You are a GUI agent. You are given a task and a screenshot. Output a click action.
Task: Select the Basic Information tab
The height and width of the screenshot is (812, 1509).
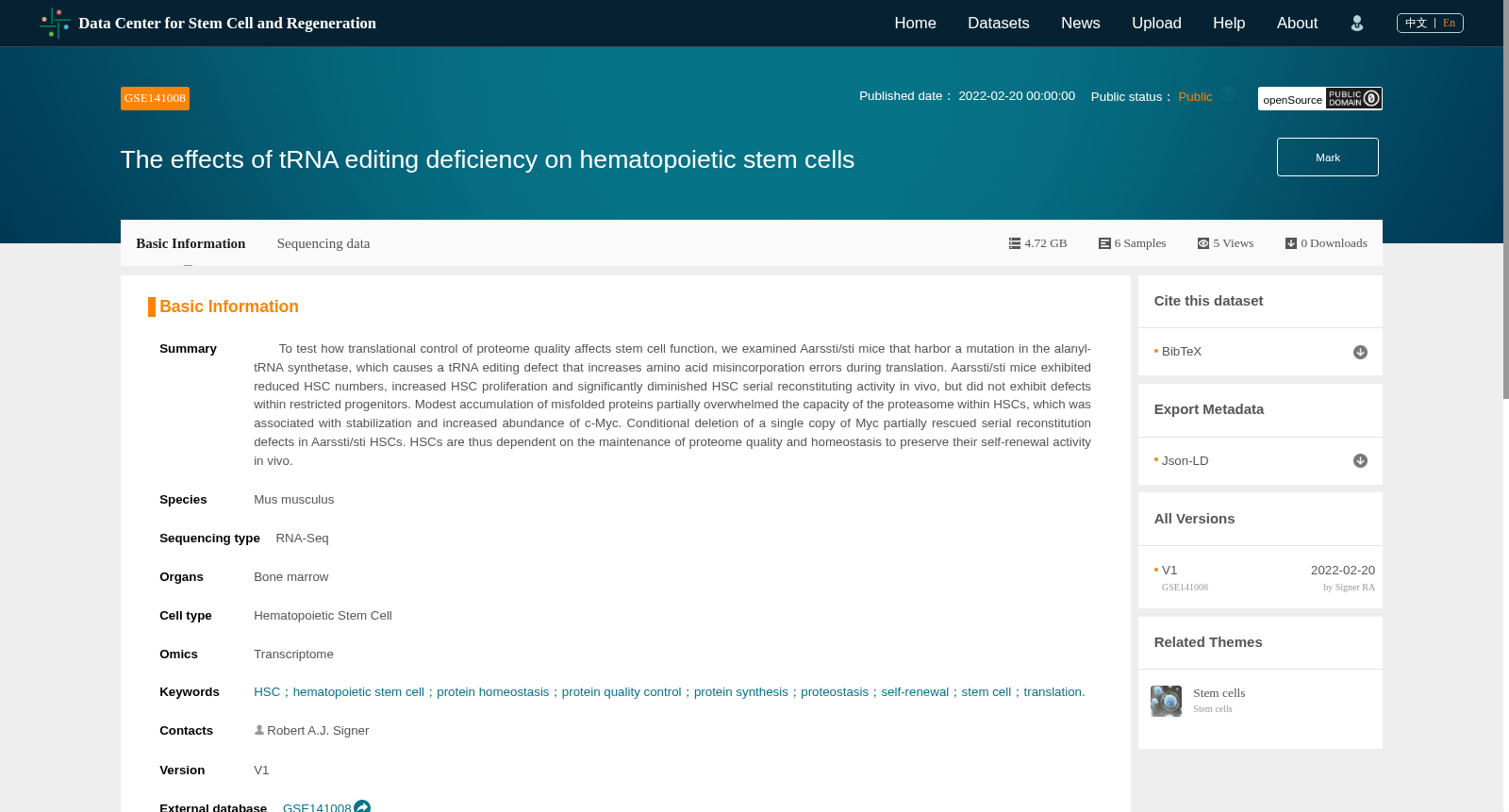pos(191,243)
